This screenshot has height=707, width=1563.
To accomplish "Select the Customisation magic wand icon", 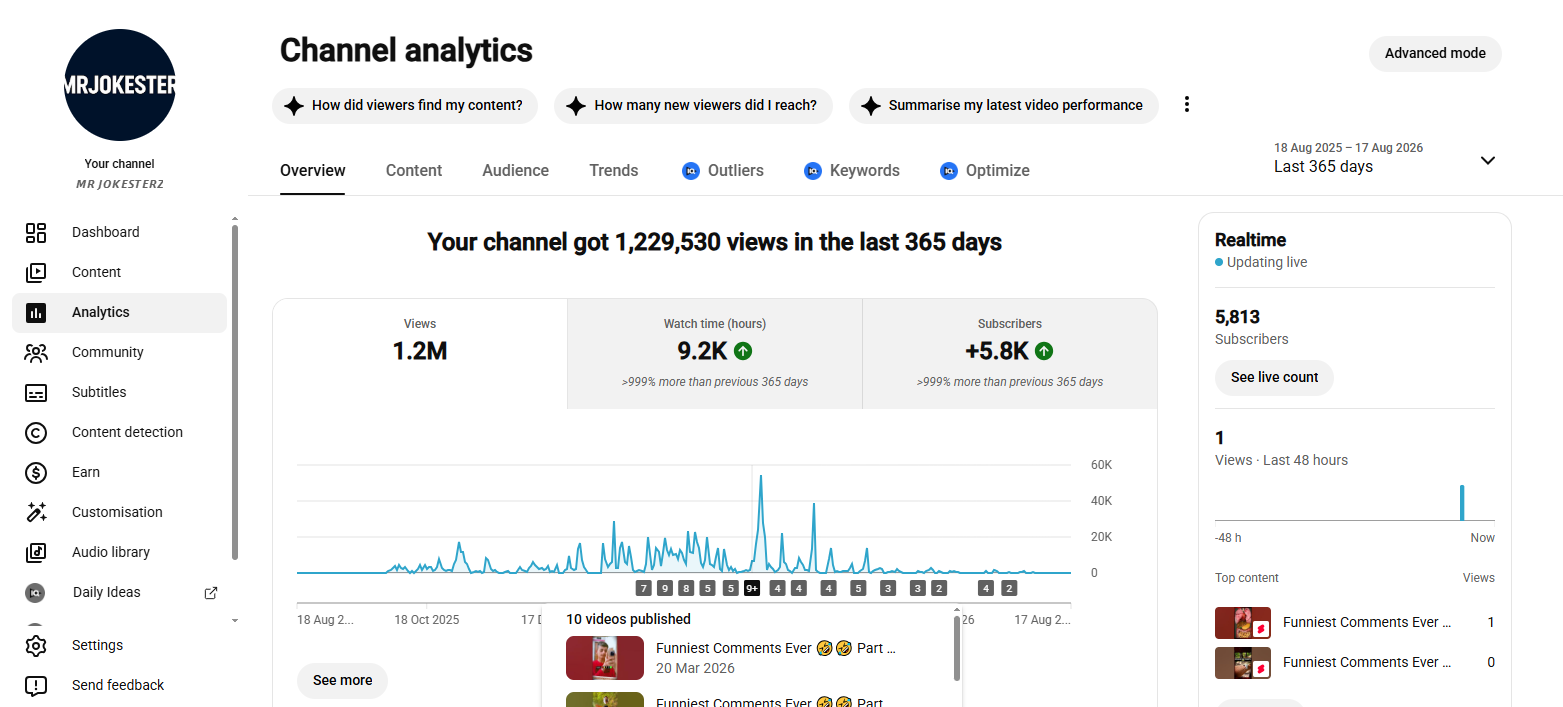I will click(36, 513).
